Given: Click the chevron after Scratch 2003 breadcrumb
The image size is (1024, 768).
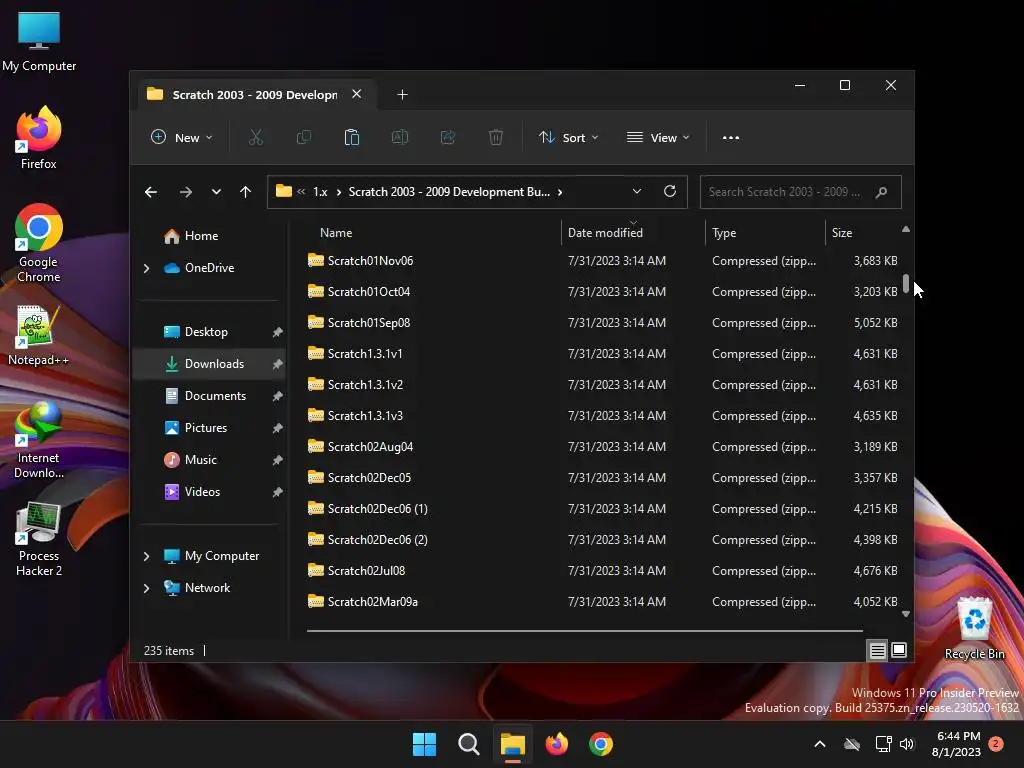Looking at the screenshot, I should [560, 192].
